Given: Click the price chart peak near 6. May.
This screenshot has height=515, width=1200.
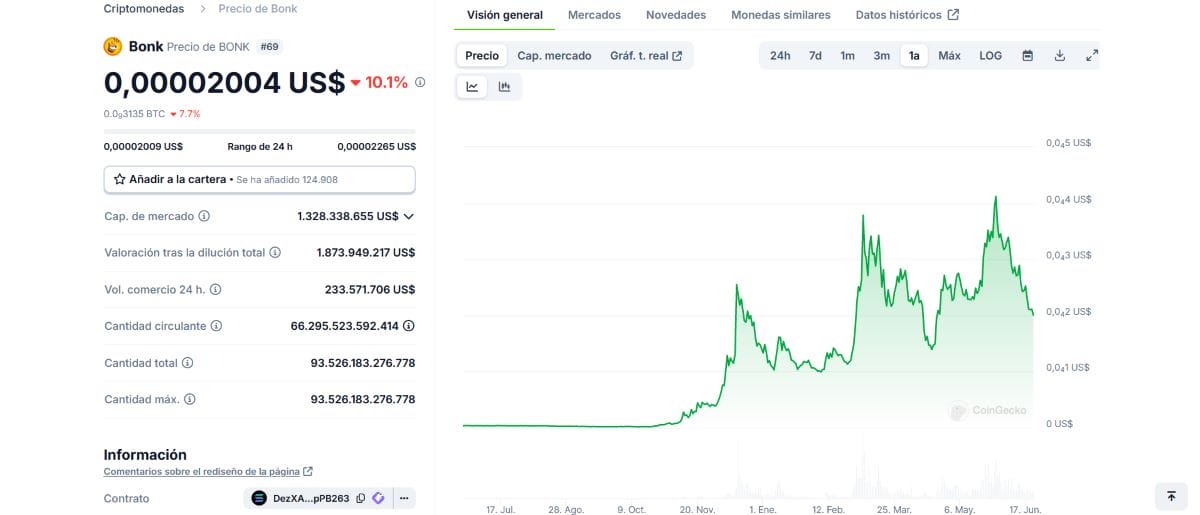Looking at the screenshot, I should click(996, 198).
